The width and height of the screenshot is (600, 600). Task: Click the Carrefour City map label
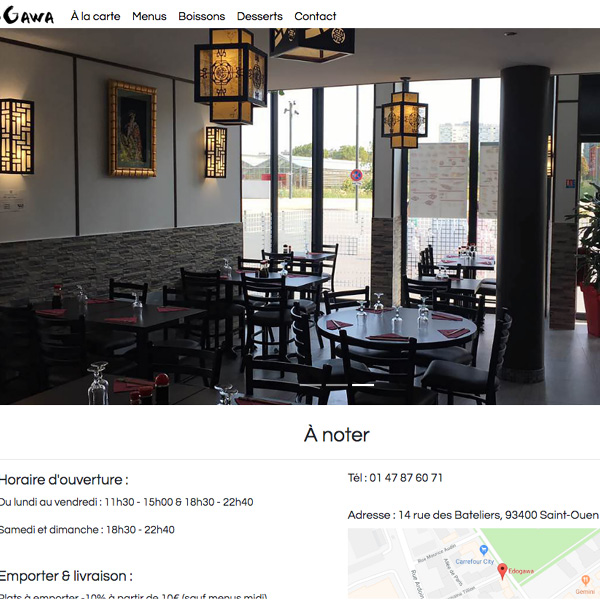click(474, 561)
